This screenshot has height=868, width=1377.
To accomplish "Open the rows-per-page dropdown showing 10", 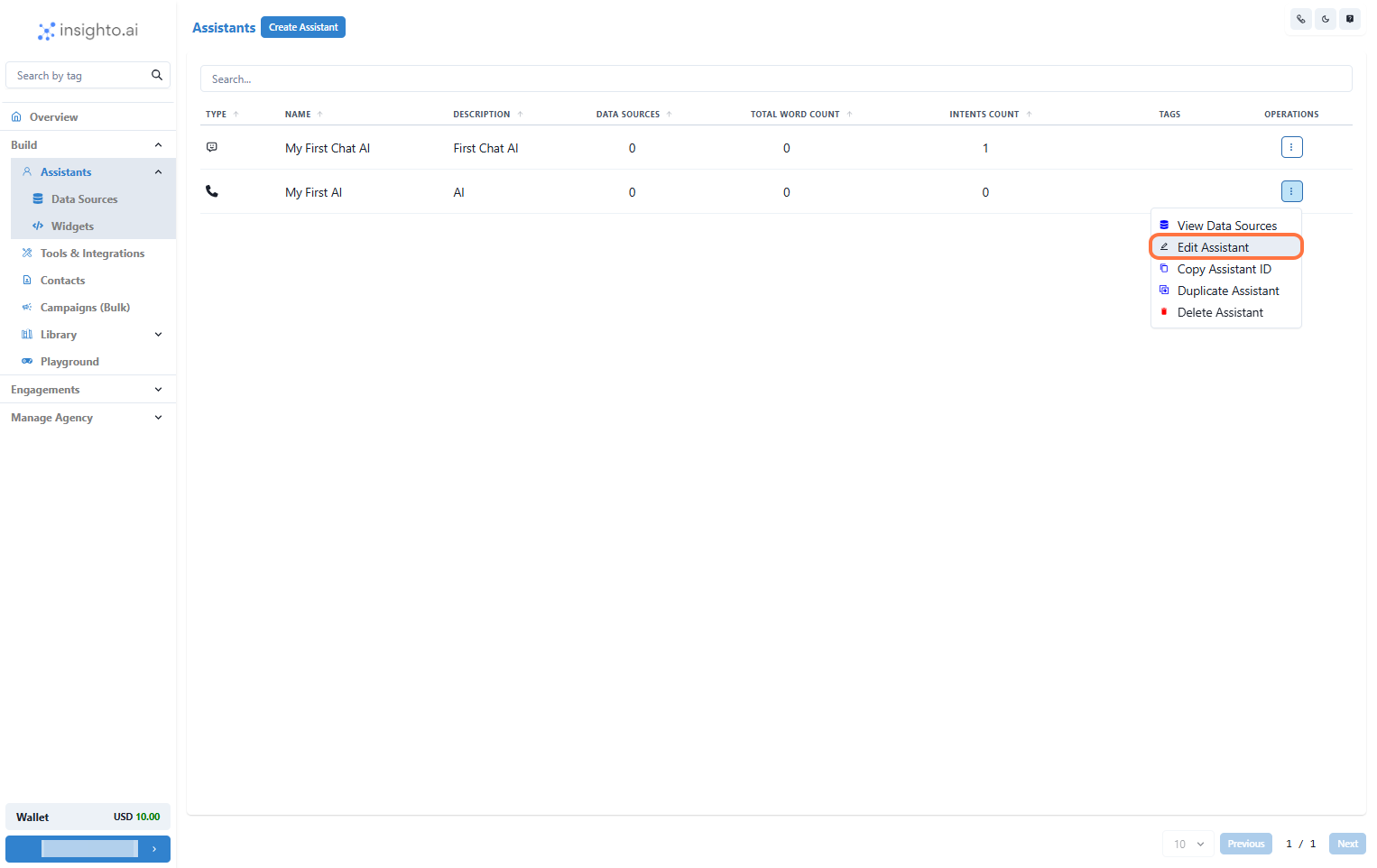I will point(1188,844).
